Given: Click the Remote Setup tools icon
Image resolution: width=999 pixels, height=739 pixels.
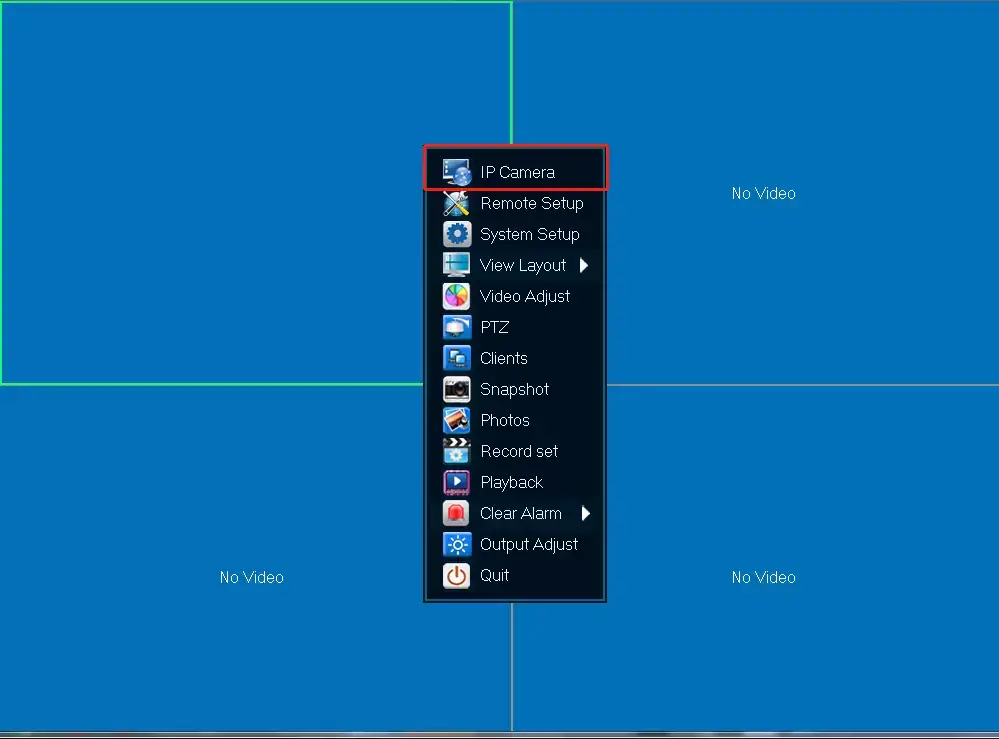Looking at the screenshot, I should coord(457,203).
